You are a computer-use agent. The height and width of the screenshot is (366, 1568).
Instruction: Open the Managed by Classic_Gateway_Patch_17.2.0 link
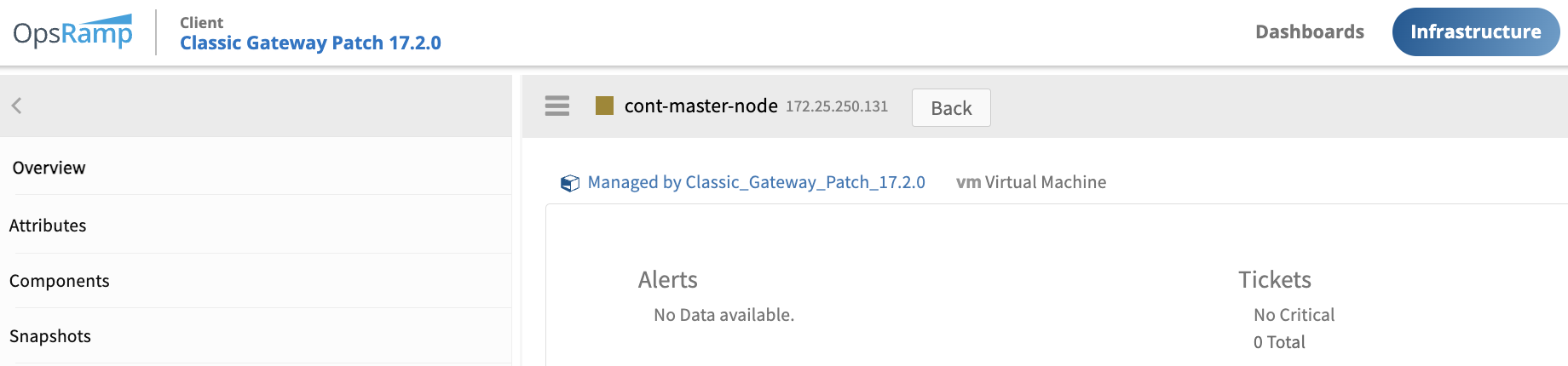pyautogui.click(x=756, y=182)
